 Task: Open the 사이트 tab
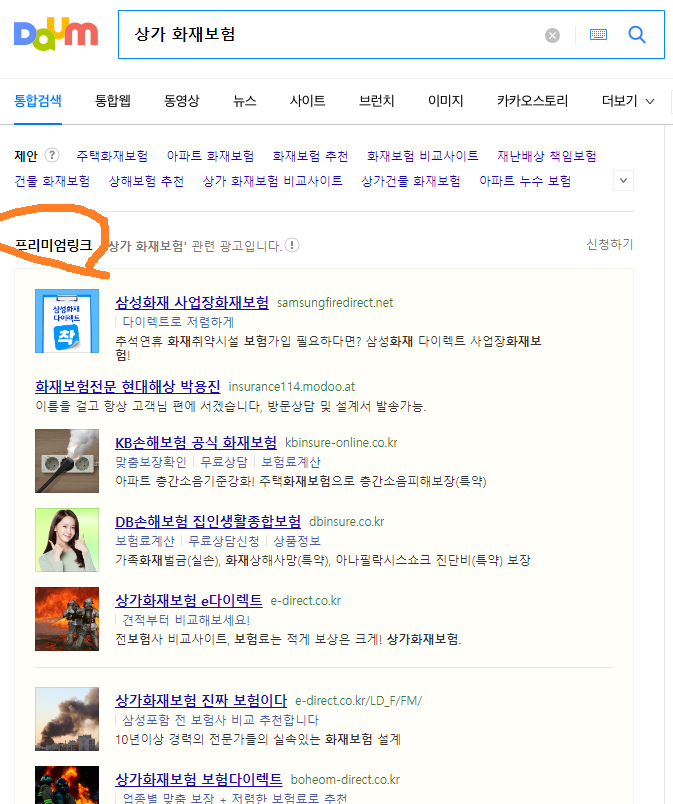[308, 100]
